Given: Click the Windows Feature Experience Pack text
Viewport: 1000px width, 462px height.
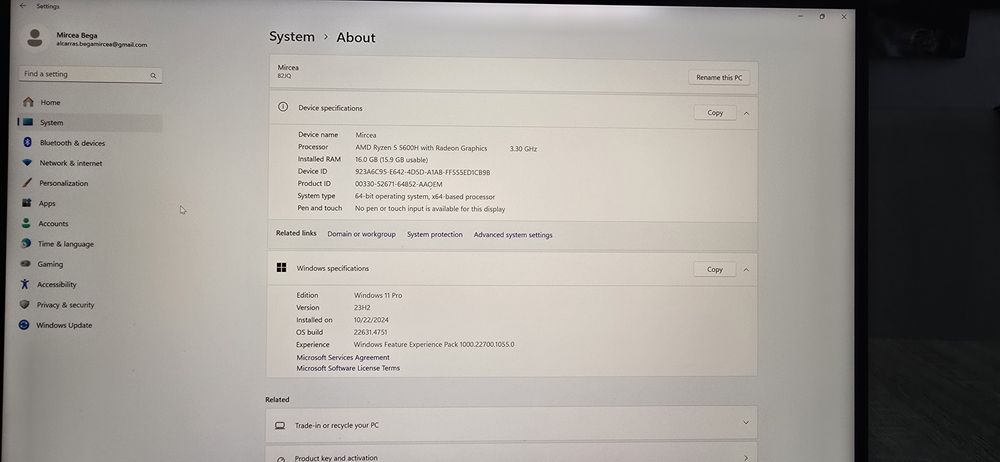Looking at the screenshot, I should pyautogui.click(x=434, y=345).
